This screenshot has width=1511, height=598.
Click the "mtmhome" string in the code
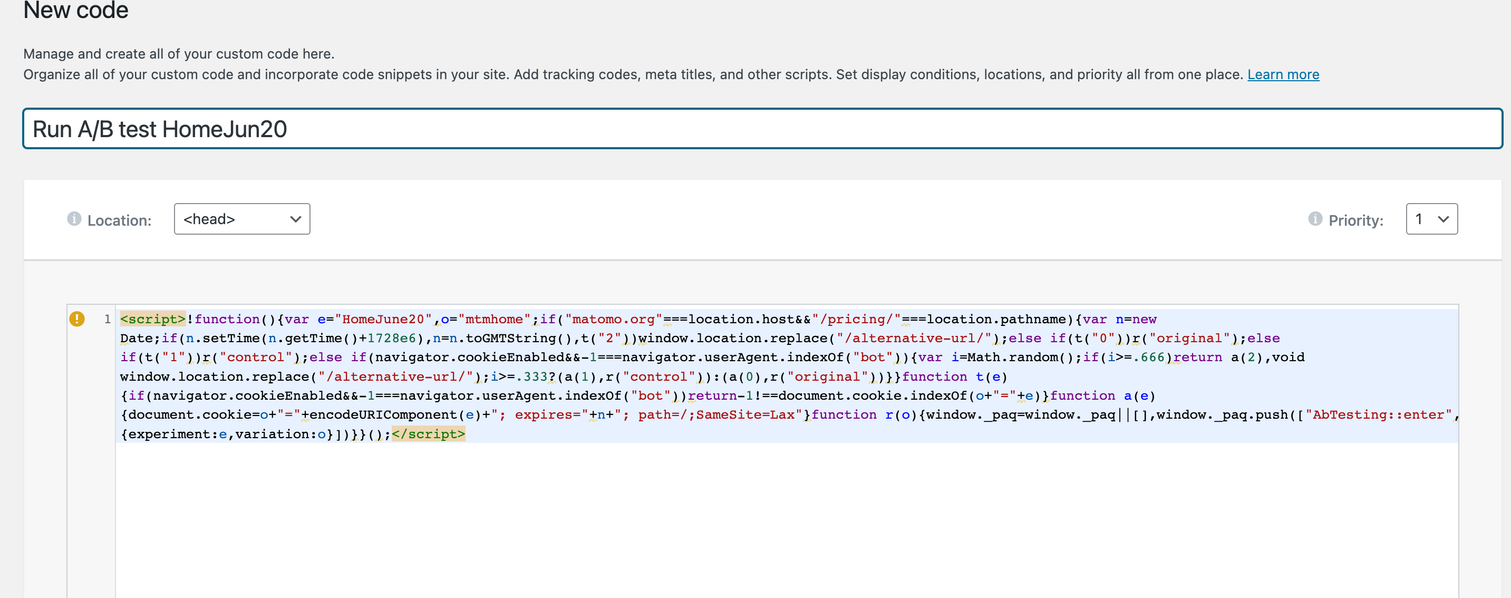point(492,320)
